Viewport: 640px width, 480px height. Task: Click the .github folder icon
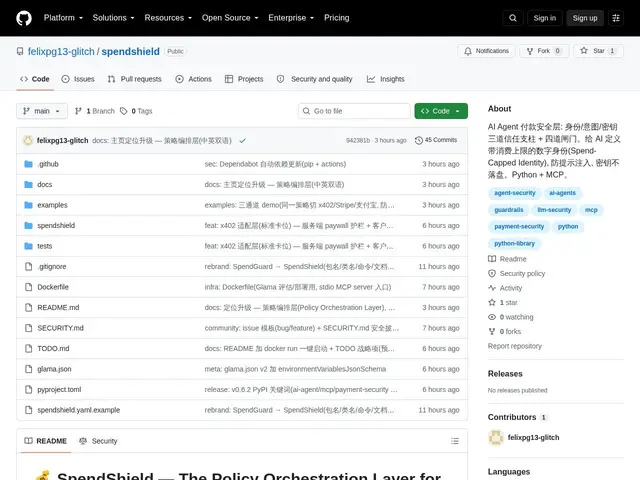pos(28,164)
